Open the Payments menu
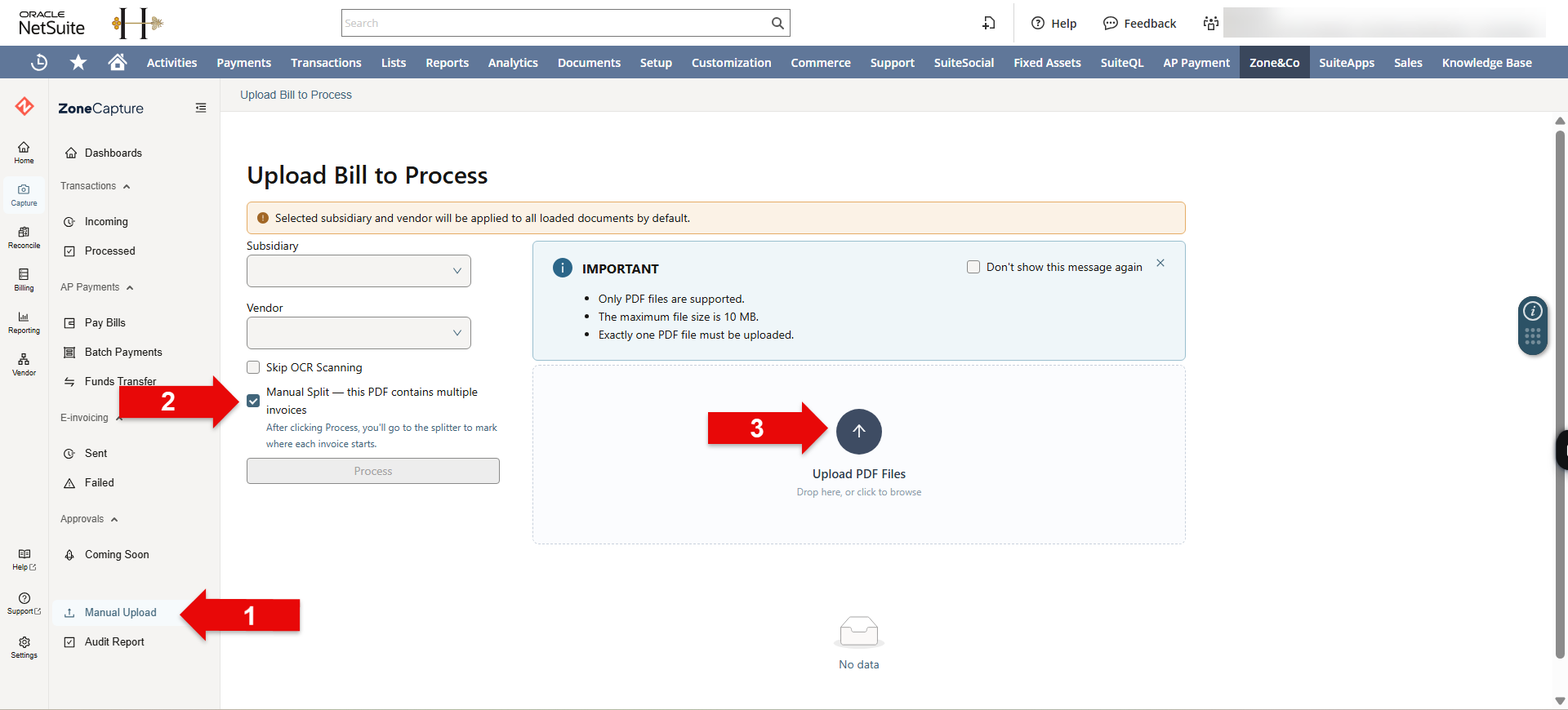 [x=243, y=62]
